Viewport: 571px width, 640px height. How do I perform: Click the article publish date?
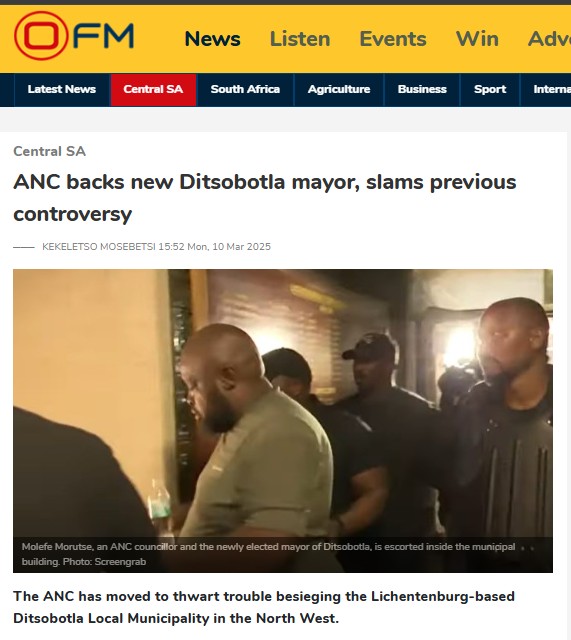215,247
